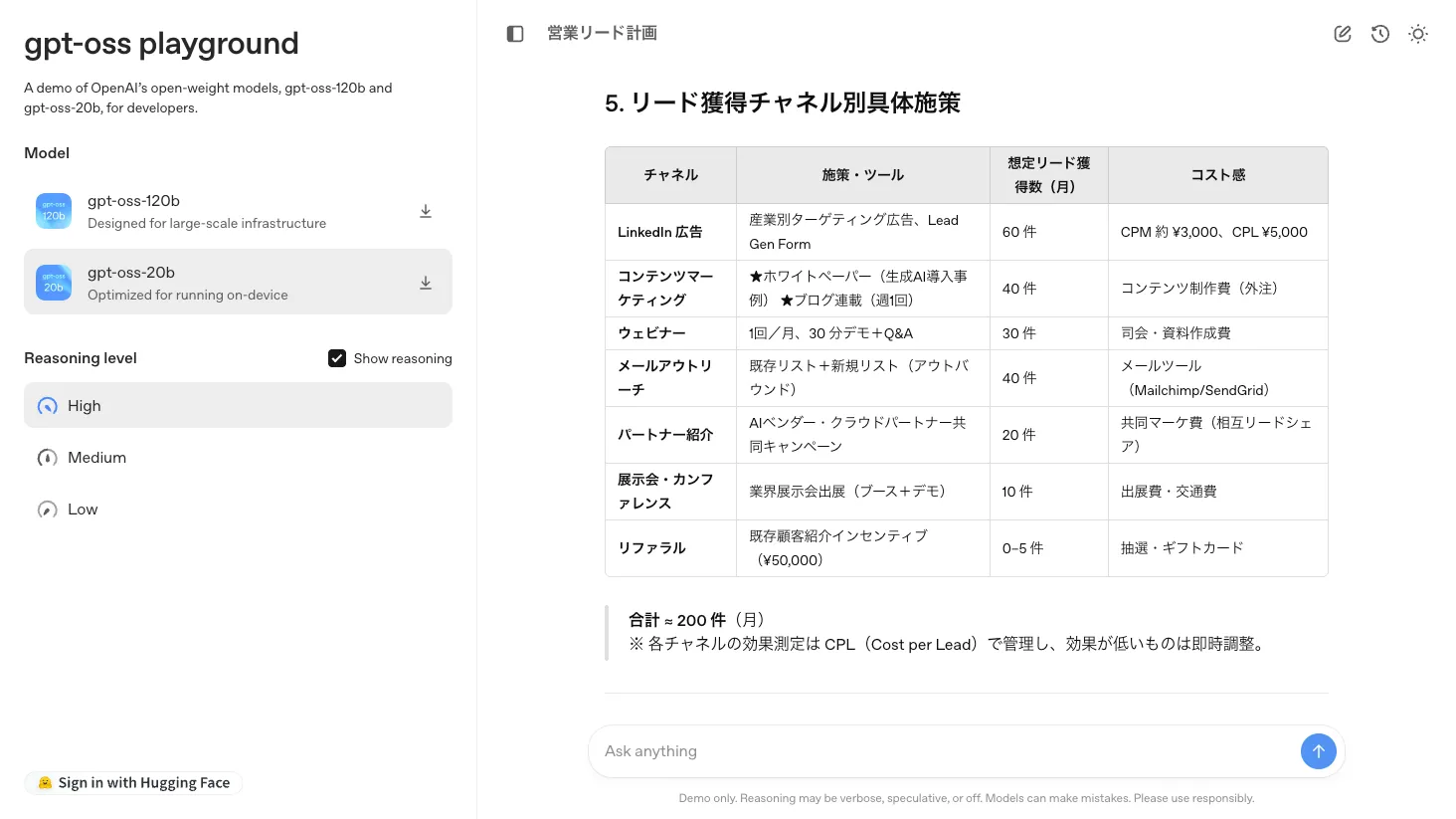Click the Mailchimp/SendGrid cost cell
This screenshot has width=1456, height=819.
coord(1218,378)
